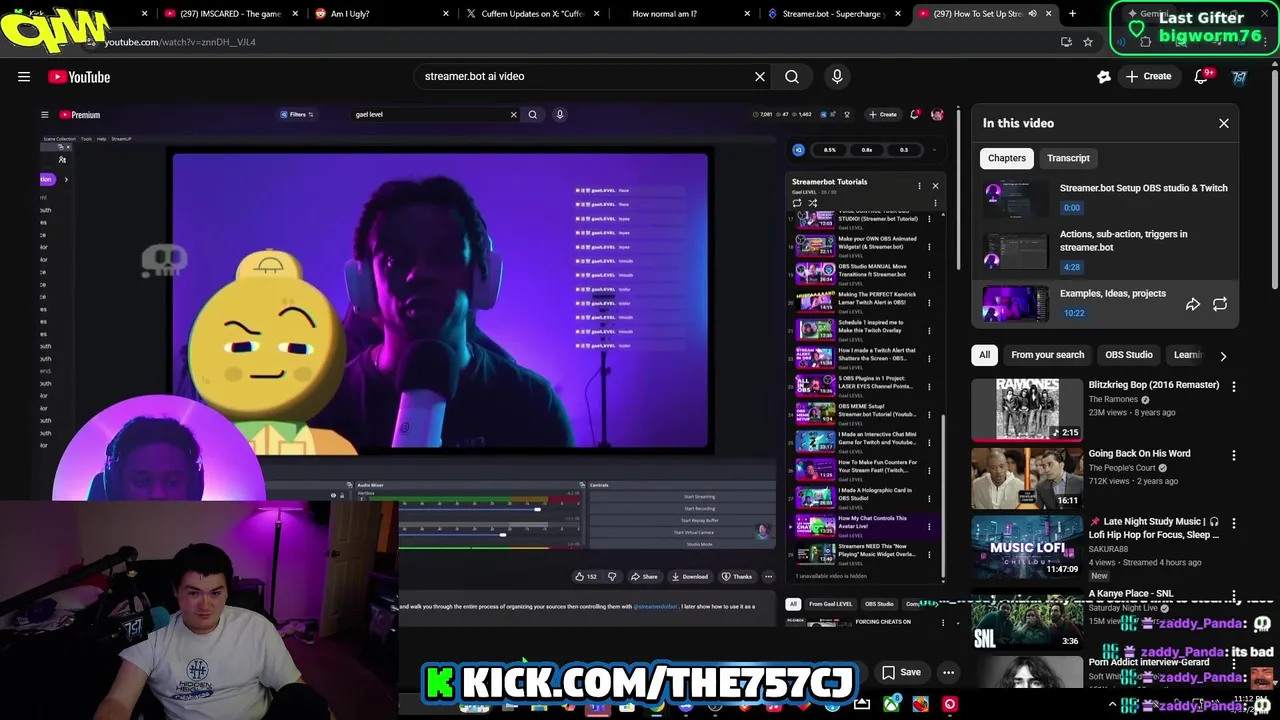Click the 'Actions, sub-action, triggers' chapter thumbnail
The image size is (1280, 720).
click(x=1016, y=252)
